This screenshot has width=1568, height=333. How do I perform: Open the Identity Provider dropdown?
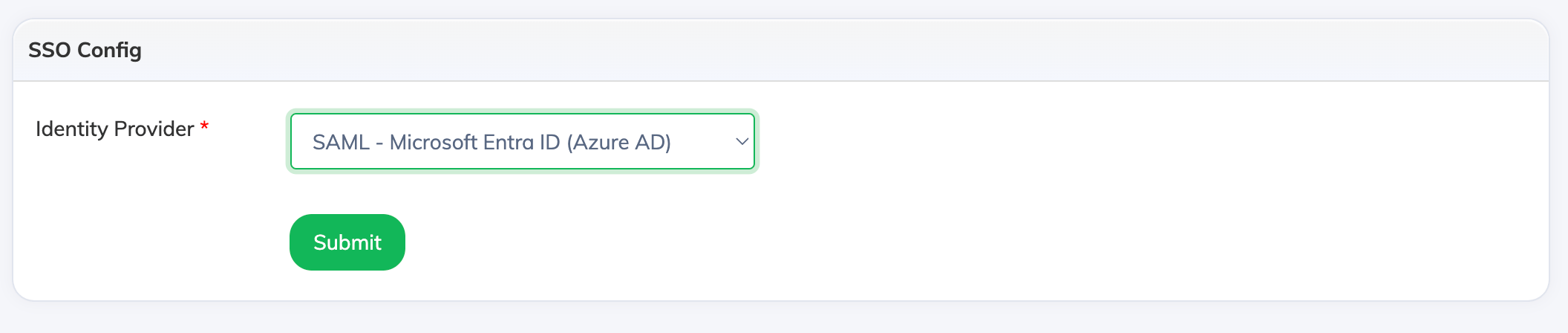pyautogui.click(x=522, y=142)
